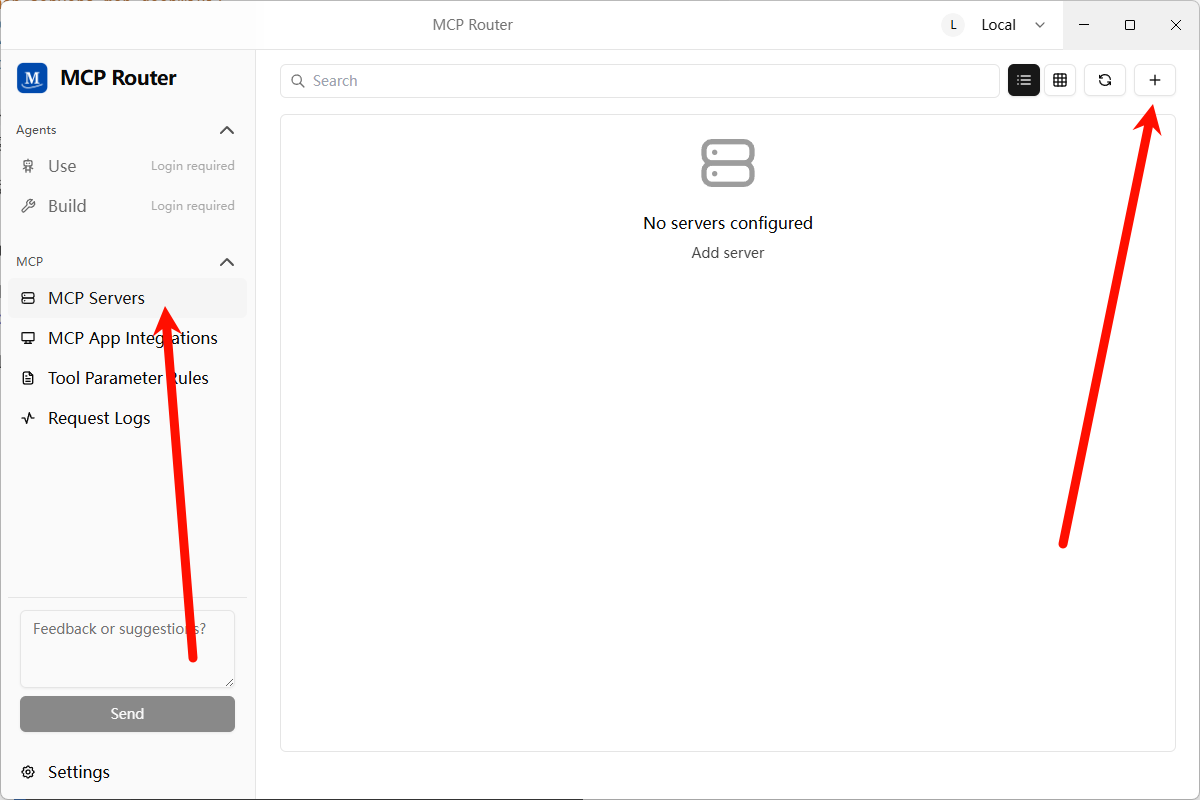Switch to list view layout

(x=1024, y=81)
